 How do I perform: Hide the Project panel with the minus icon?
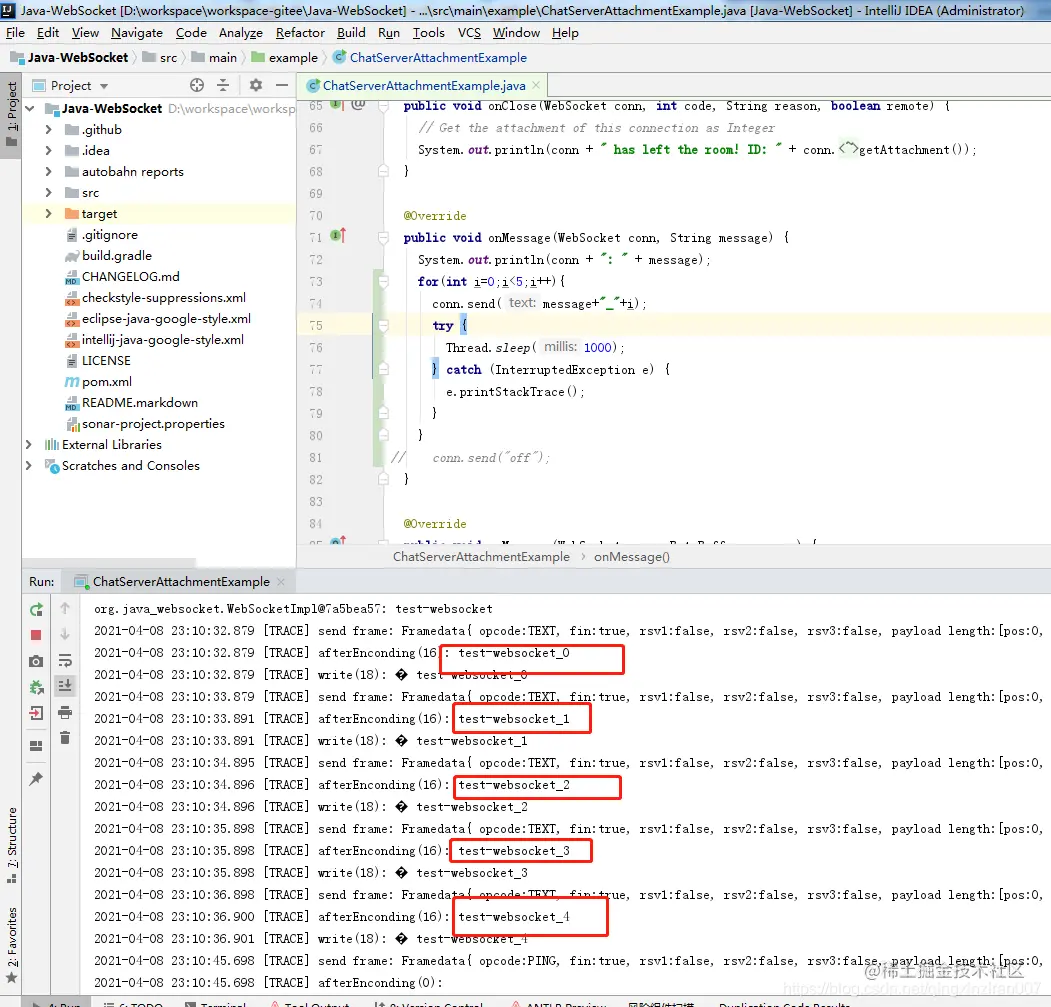tap(282, 85)
